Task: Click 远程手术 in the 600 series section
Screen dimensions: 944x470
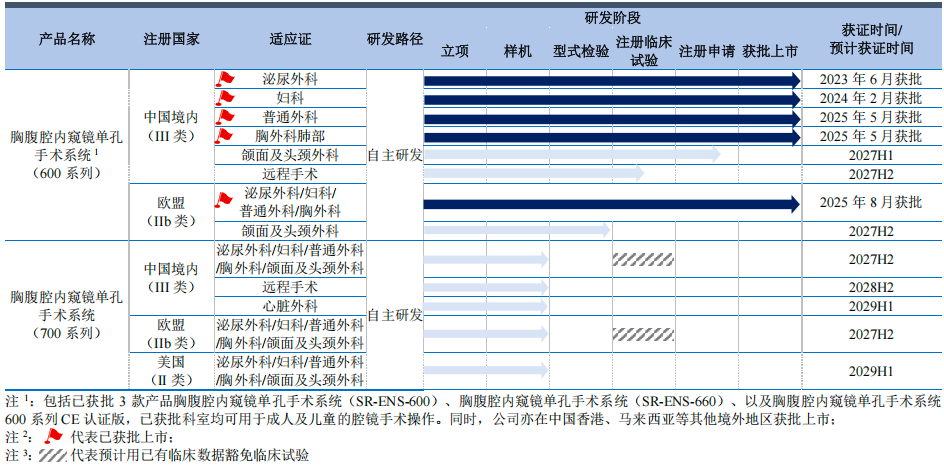Action: pyautogui.click(x=290, y=175)
